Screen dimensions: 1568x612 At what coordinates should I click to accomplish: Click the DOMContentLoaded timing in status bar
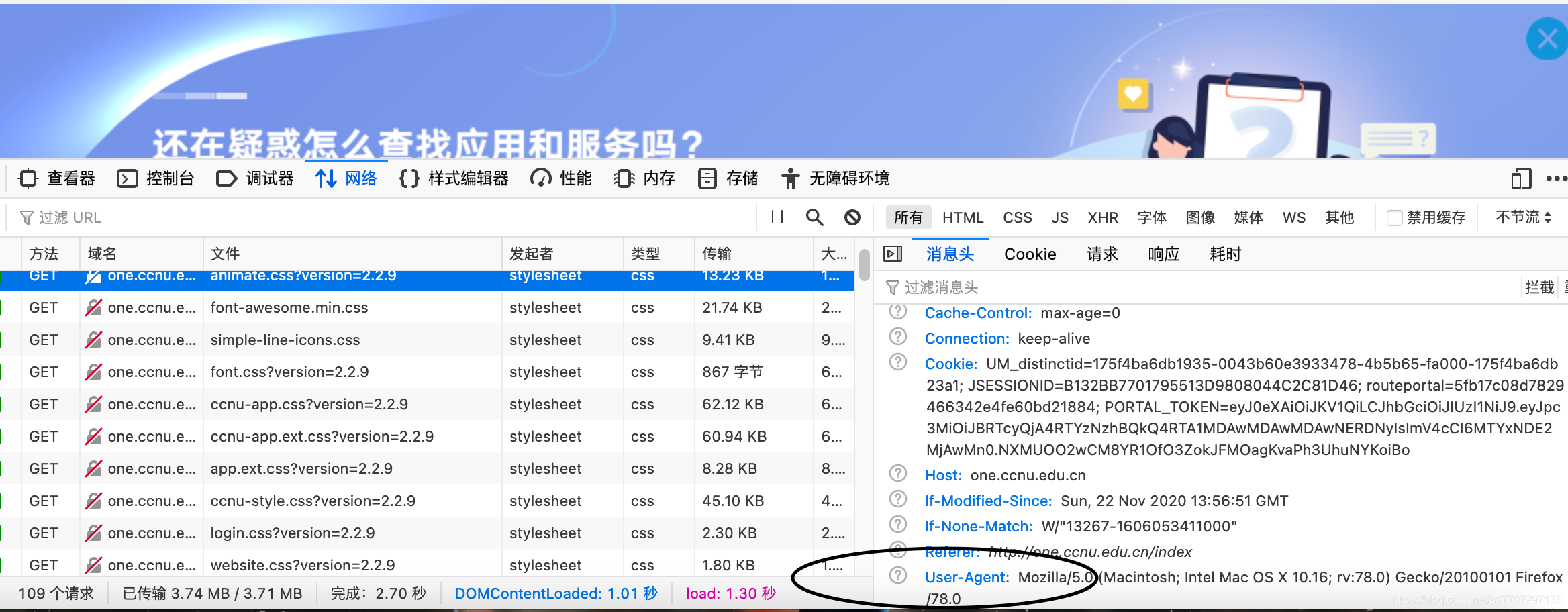[x=556, y=594]
